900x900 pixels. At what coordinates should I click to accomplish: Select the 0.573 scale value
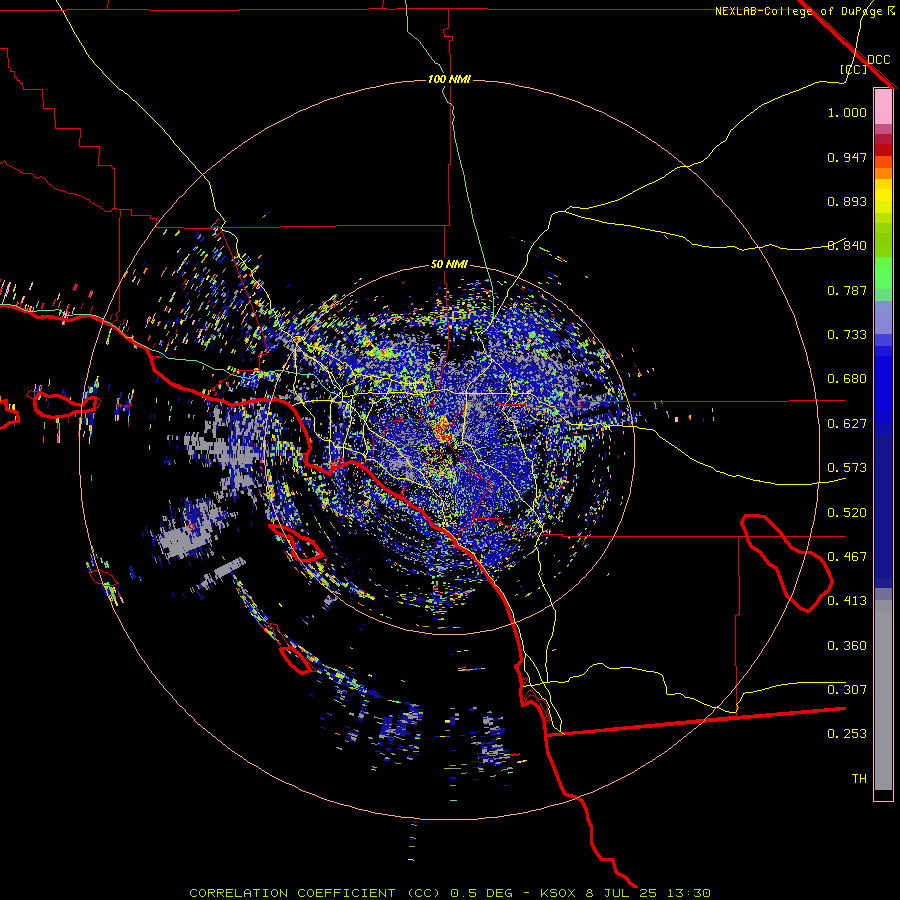847,468
